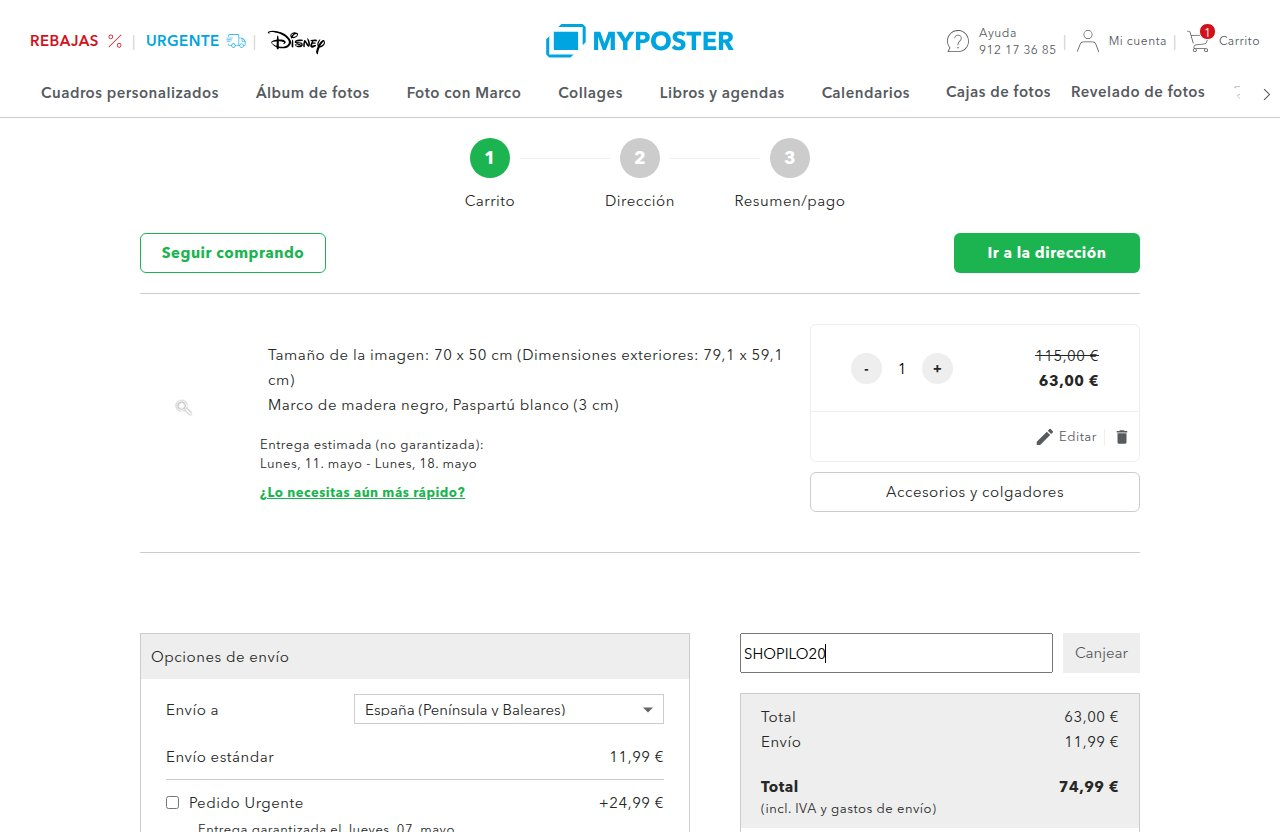Show more navigation categories with arrow
Screen dimensions: 1280x832
pyautogui.click(x=1267, y=94)
